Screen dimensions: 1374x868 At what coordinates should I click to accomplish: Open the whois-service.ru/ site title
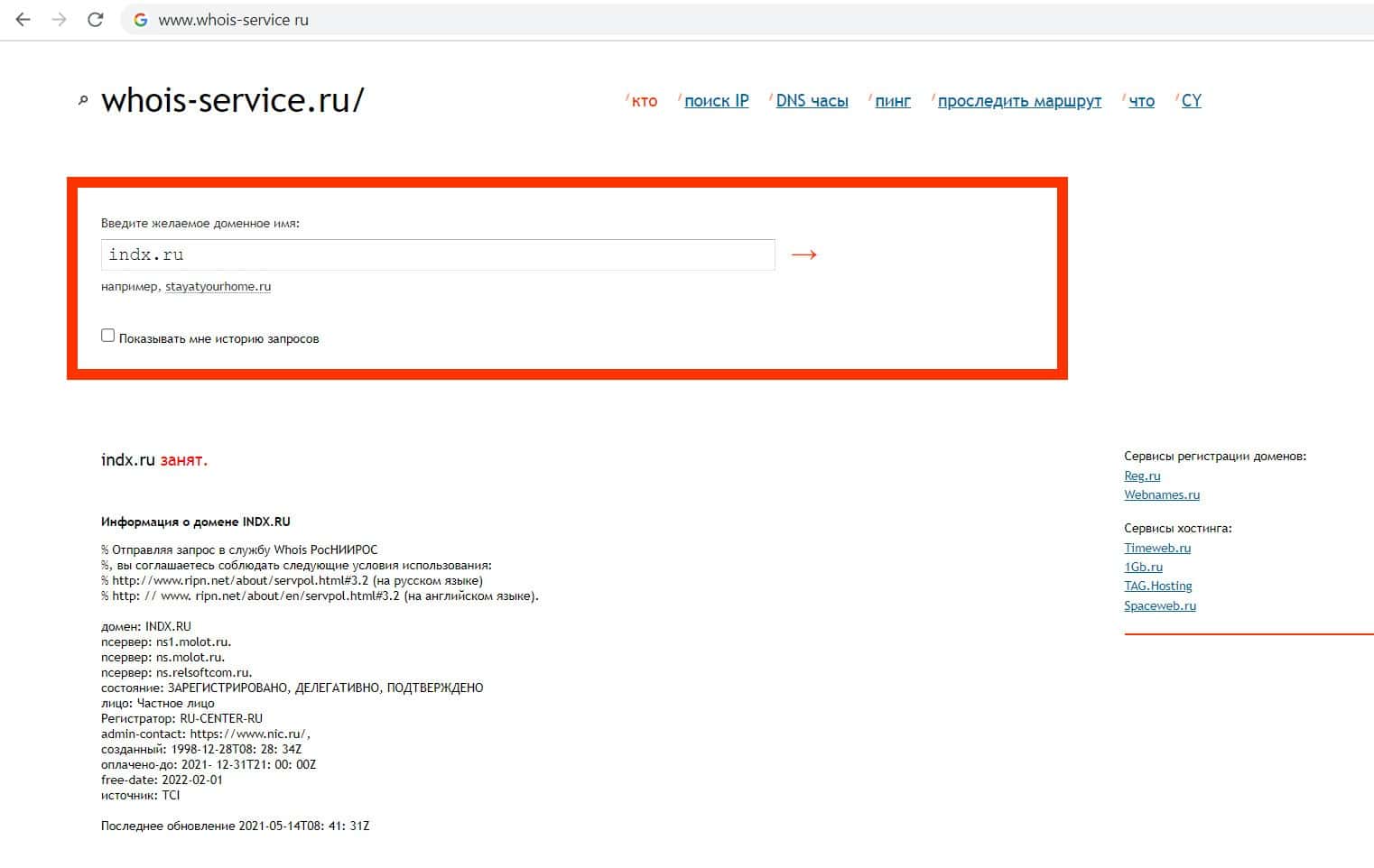pos(233,100)
